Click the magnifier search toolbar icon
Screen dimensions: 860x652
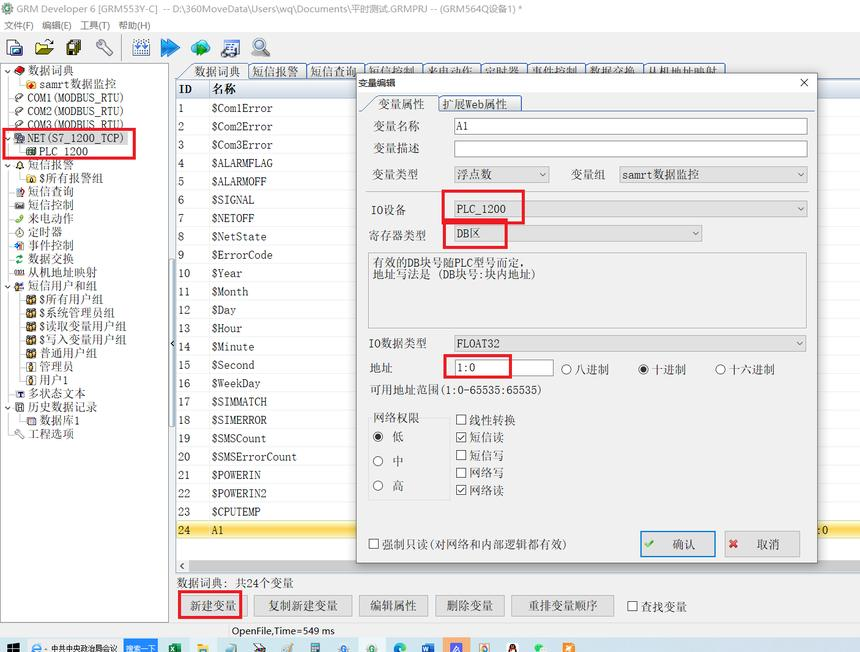(x=261, y=48)
